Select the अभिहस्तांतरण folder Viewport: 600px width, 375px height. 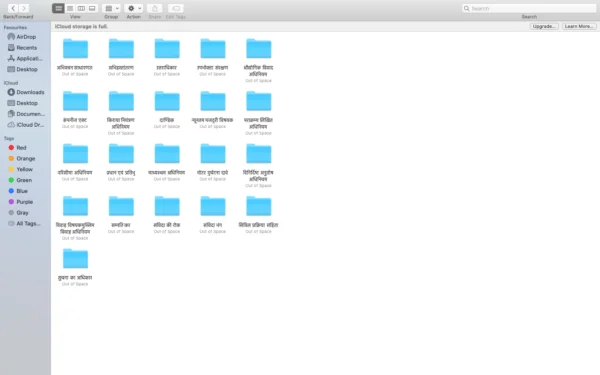pos(121,49)
